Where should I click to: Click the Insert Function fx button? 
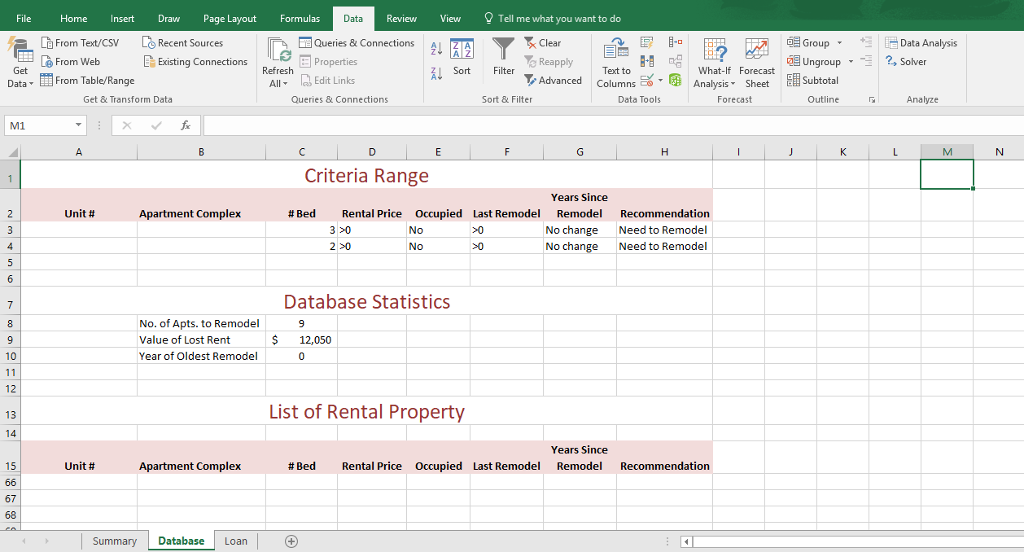click(185, 126)
